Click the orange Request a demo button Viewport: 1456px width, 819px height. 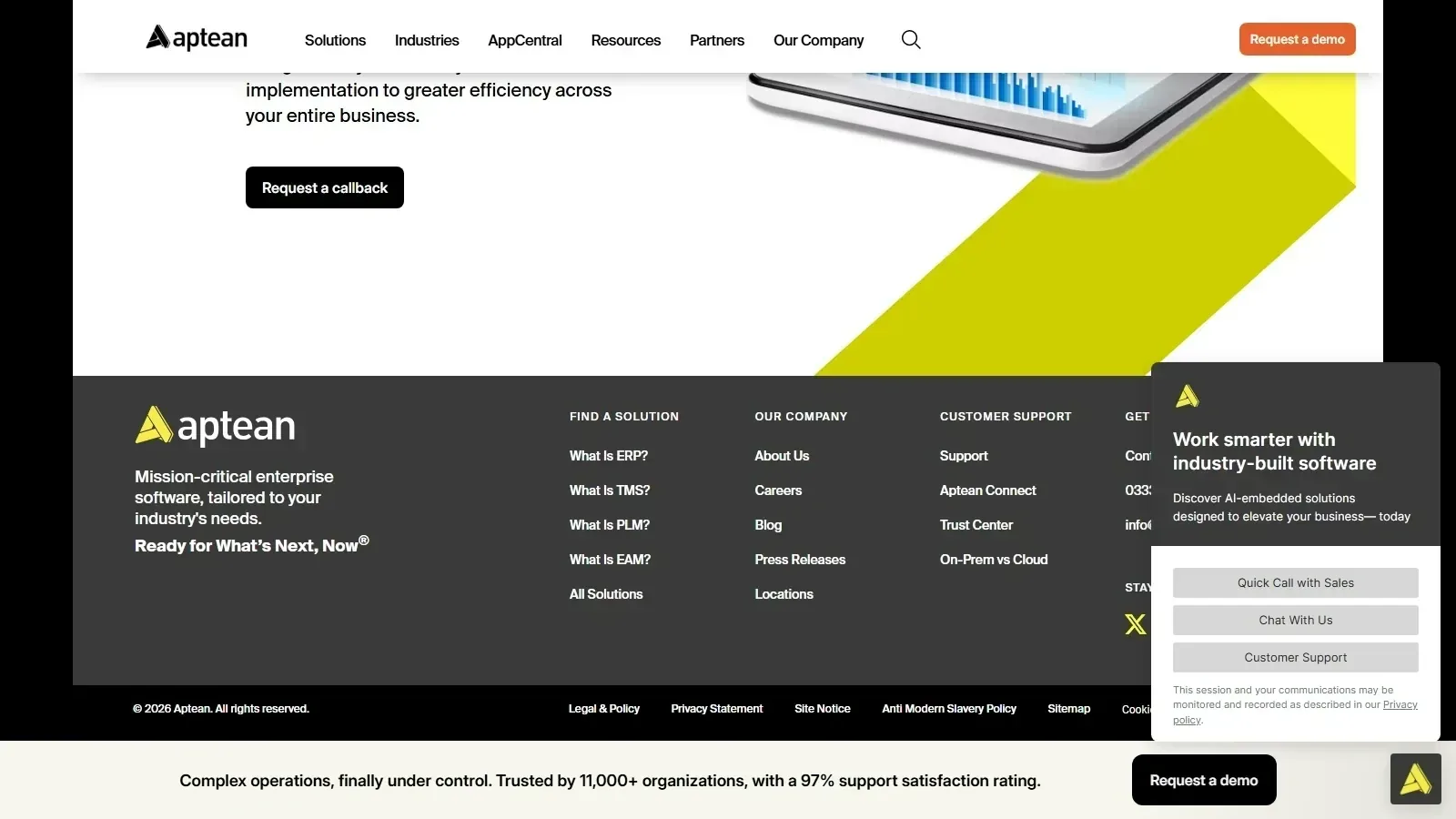click(1298, 39)
